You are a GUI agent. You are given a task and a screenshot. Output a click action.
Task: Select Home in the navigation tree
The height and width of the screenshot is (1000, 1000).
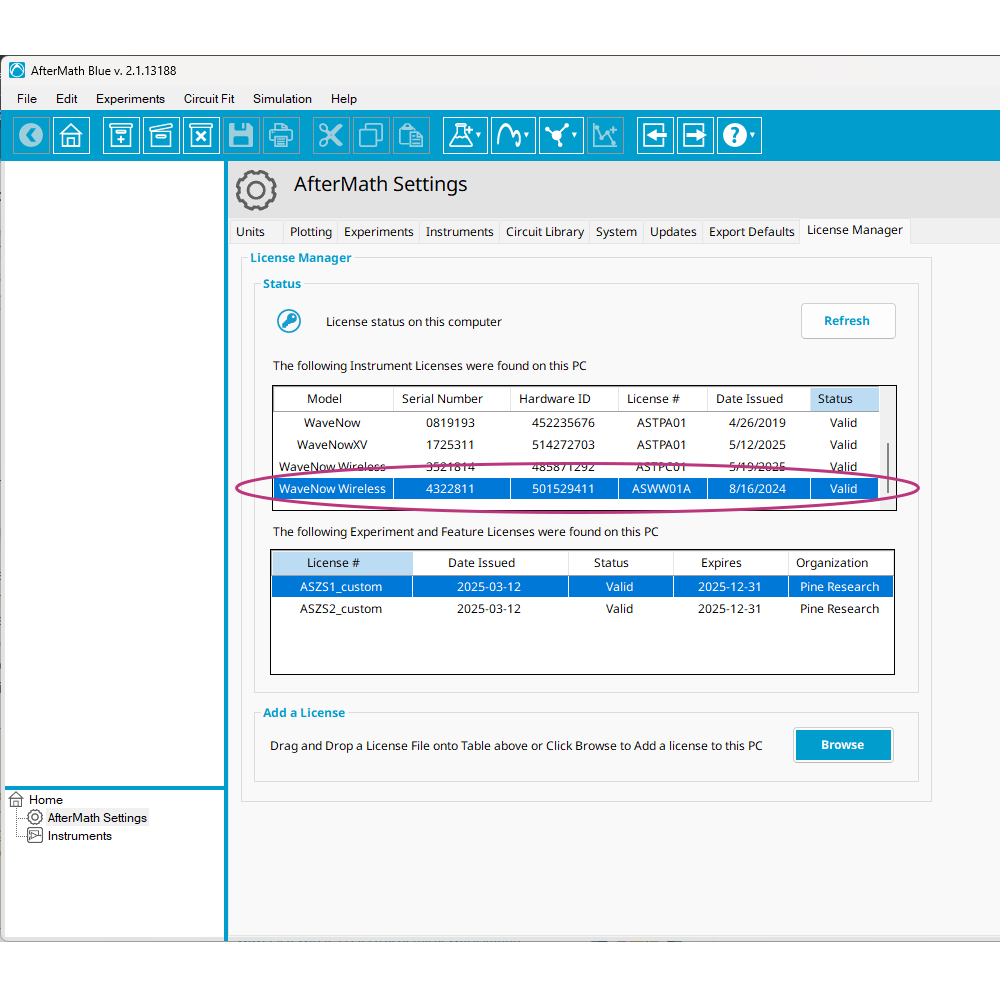(46, 800)
